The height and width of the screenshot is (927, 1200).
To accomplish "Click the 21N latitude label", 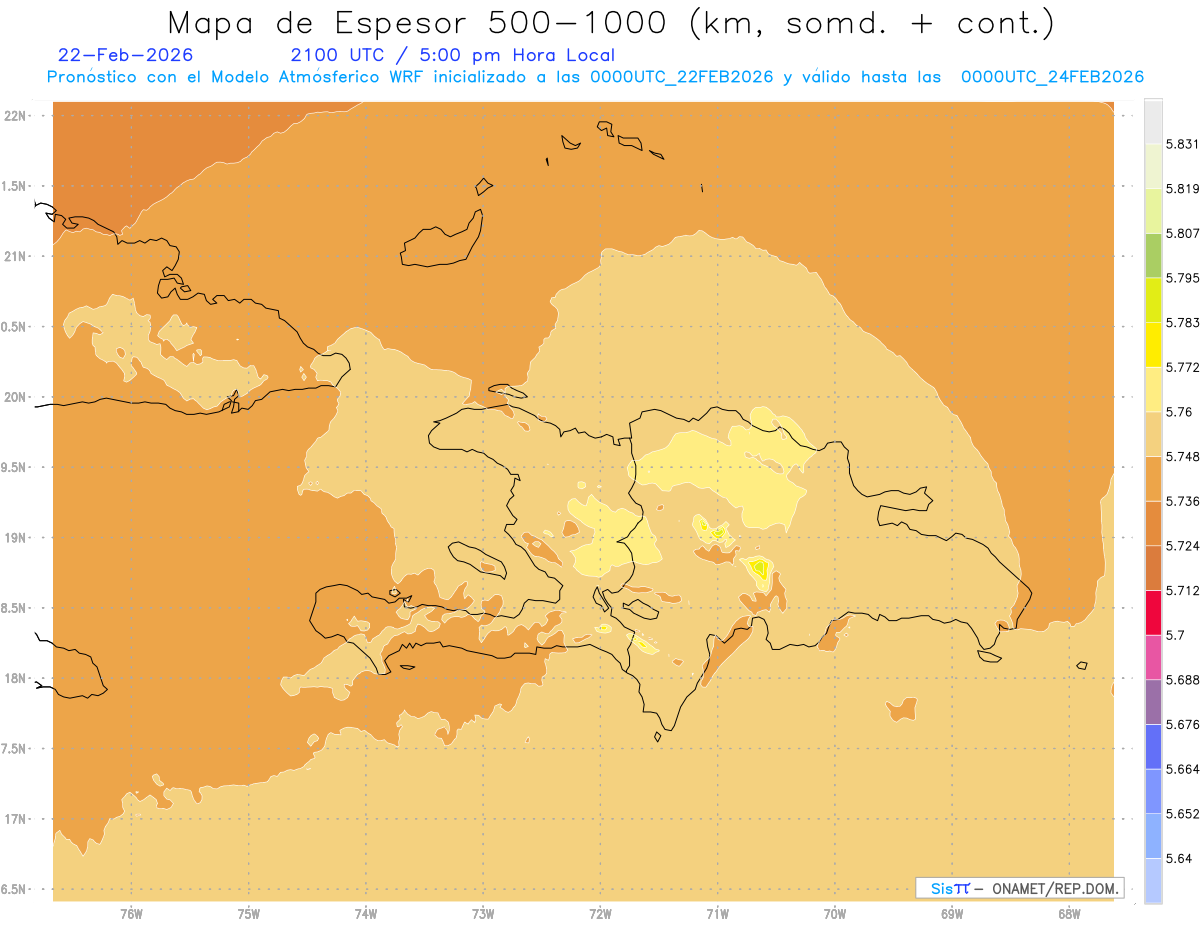I will coord(17,256).
